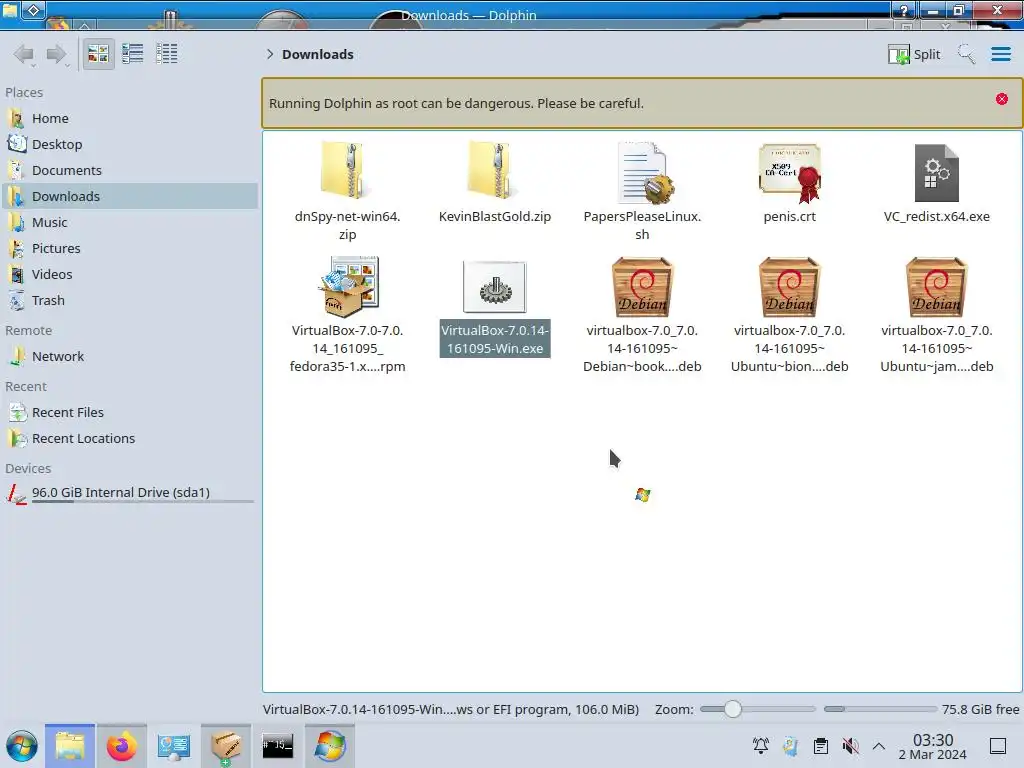Open the terminal taskbar icon
This screenshot has width=1024, height=768.
click(278, 746)
